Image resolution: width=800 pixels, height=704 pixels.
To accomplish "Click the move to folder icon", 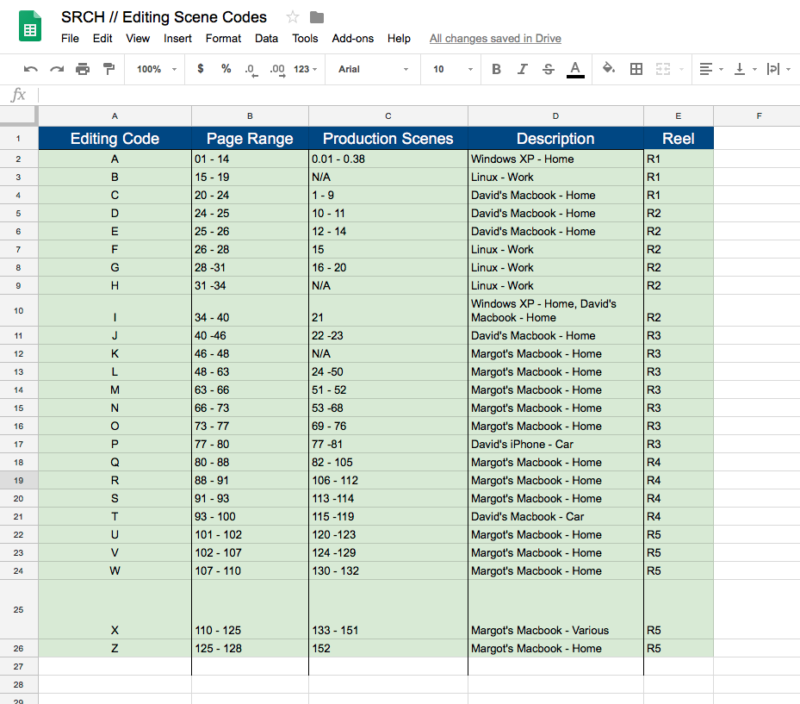I will click(x=317, y=17).
